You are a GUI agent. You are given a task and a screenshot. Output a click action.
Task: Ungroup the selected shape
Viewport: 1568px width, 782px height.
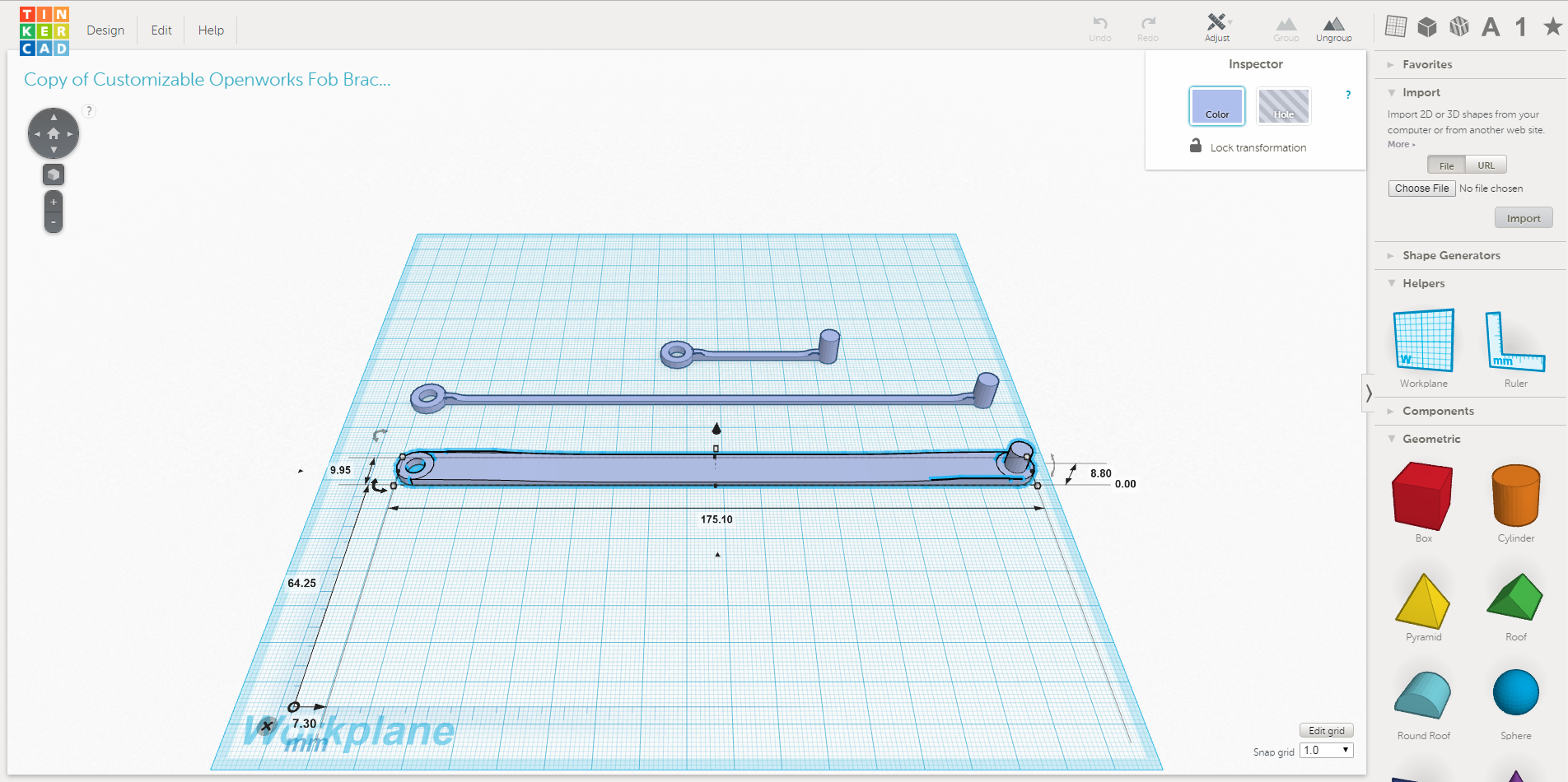pos(1333,28)
